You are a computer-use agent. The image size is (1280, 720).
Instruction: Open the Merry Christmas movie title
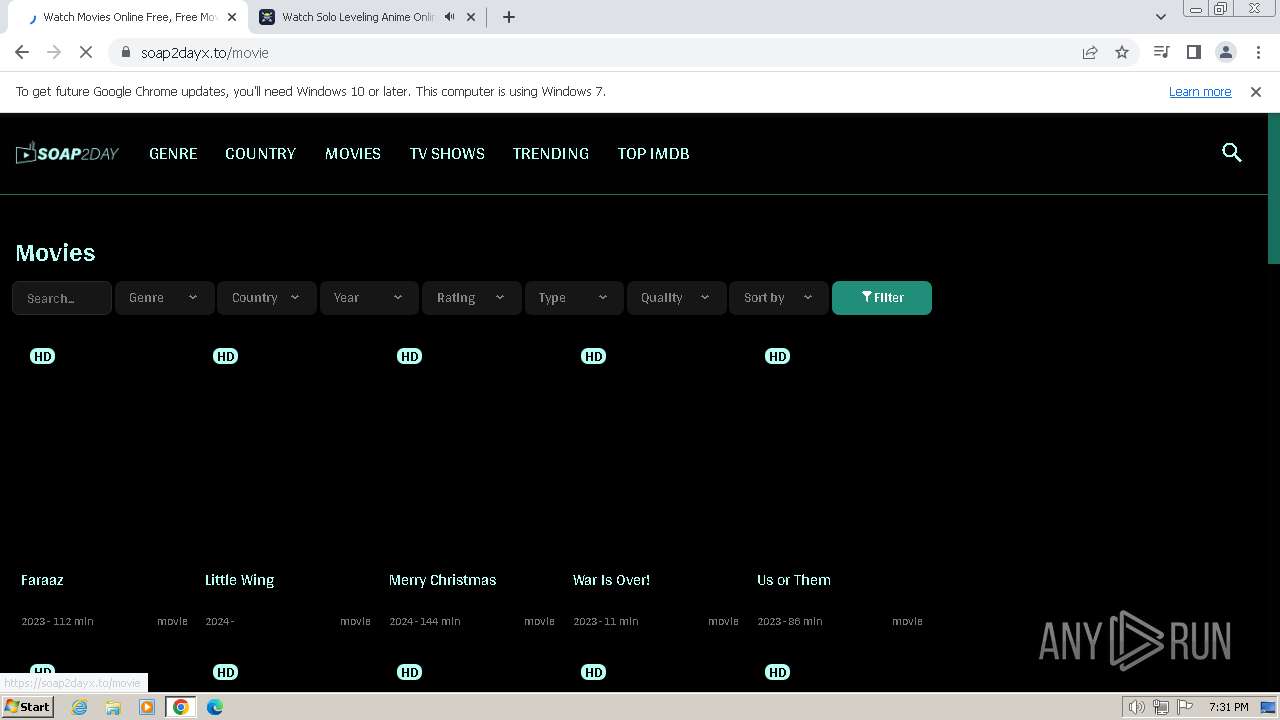pyautogui.click(x=442, y=580)
